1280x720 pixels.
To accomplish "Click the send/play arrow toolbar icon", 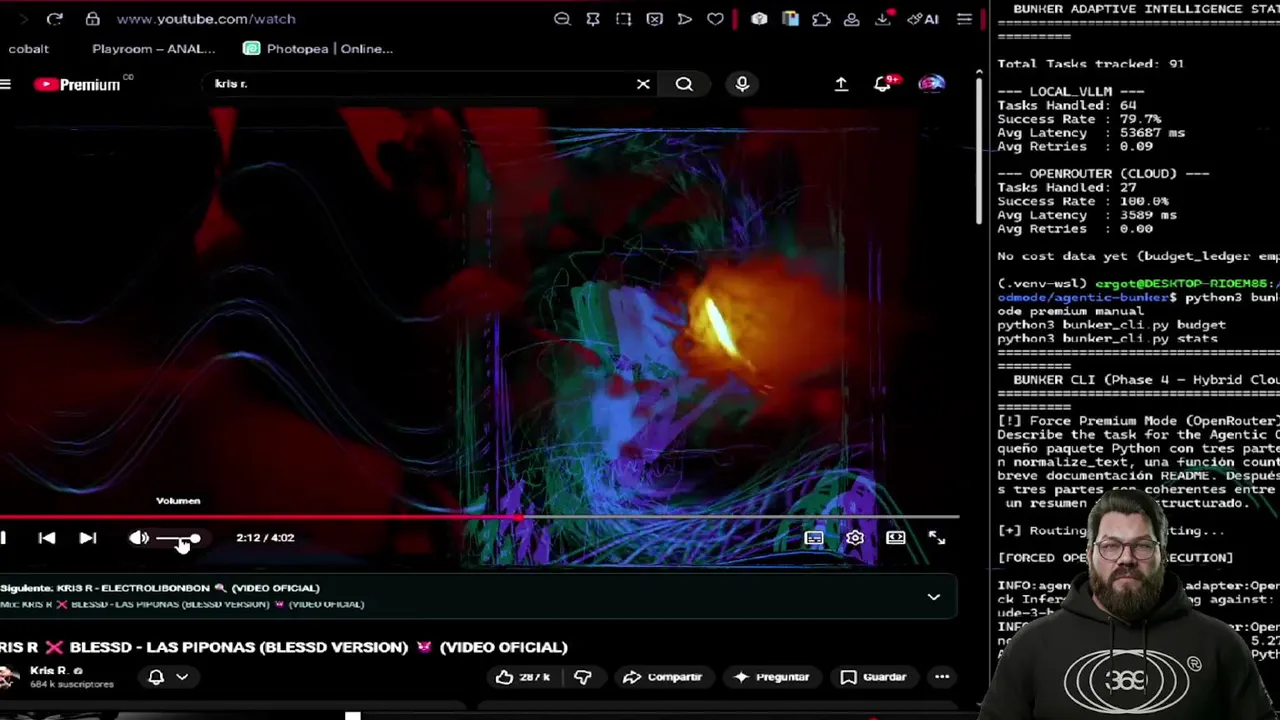I will tap(685, 18).
